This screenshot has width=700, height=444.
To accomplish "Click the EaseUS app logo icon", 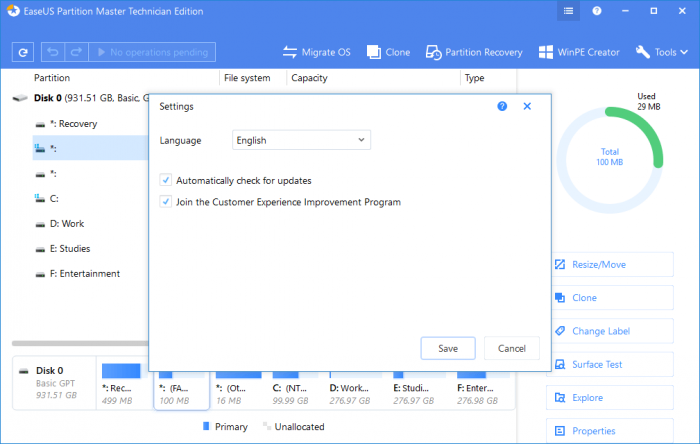I will 13,11.
